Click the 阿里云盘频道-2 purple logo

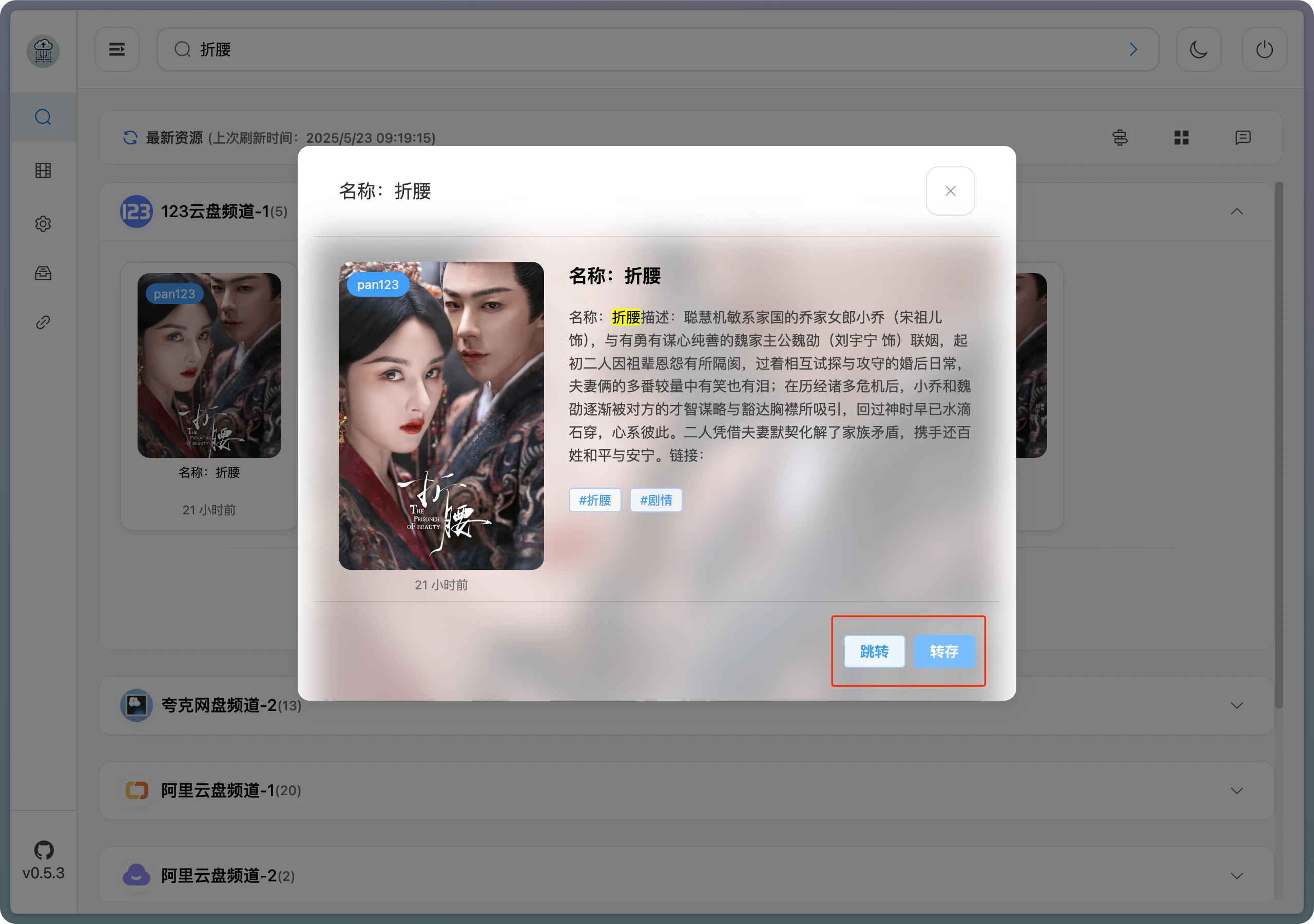pyautogui.click(x=136, y=875)
